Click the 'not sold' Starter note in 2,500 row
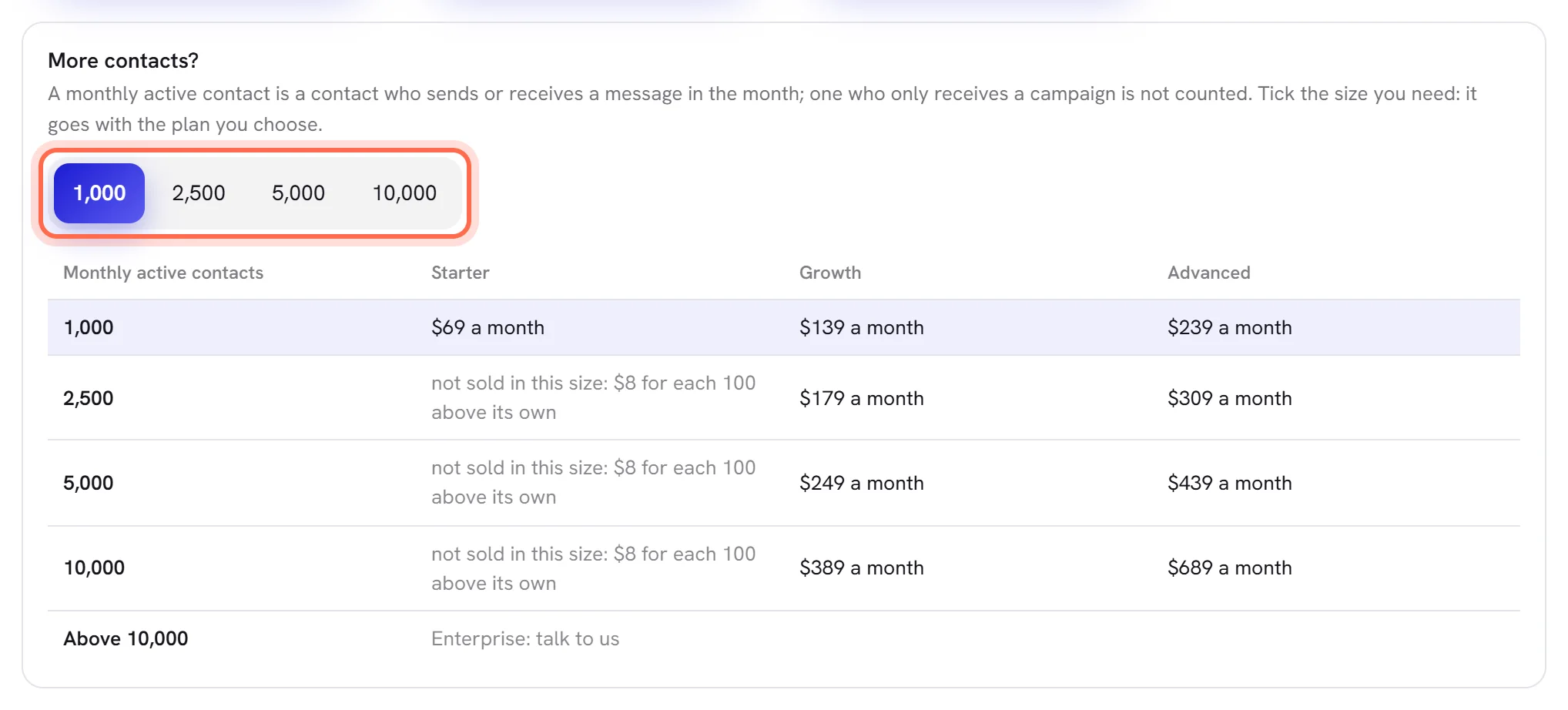The width and height of the screenshot is (1568, 710). coord(593,397)
